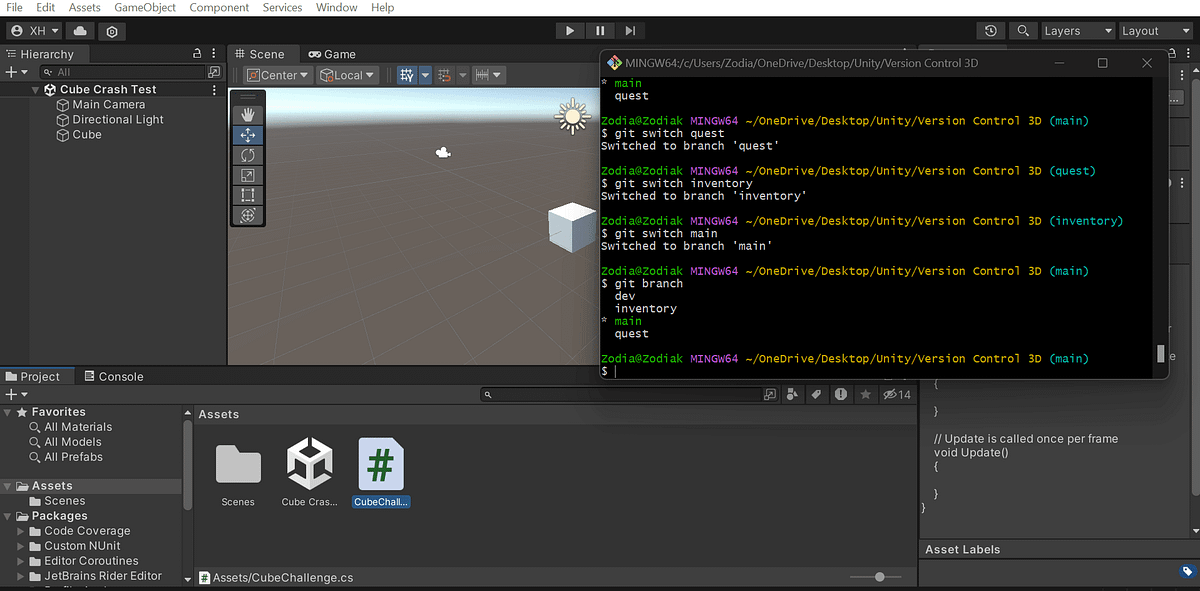
Task: Click the Project search input field
Action: pos(620,395)
